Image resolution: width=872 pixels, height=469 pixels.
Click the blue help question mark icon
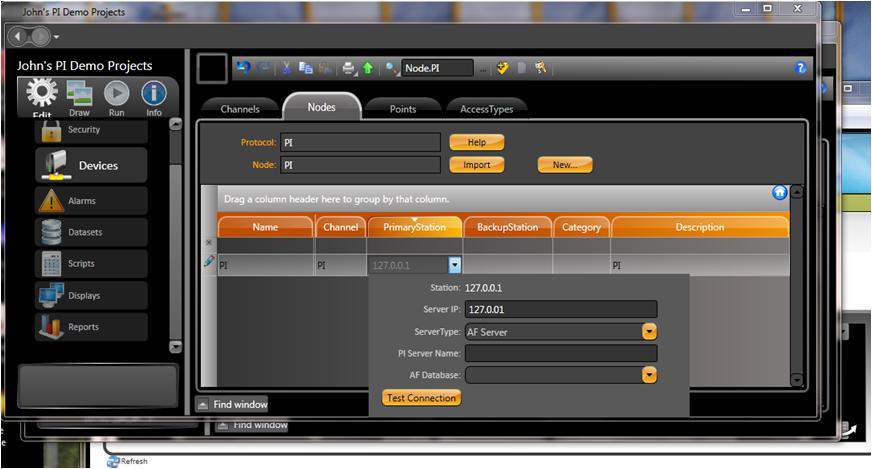click(800, 68)
